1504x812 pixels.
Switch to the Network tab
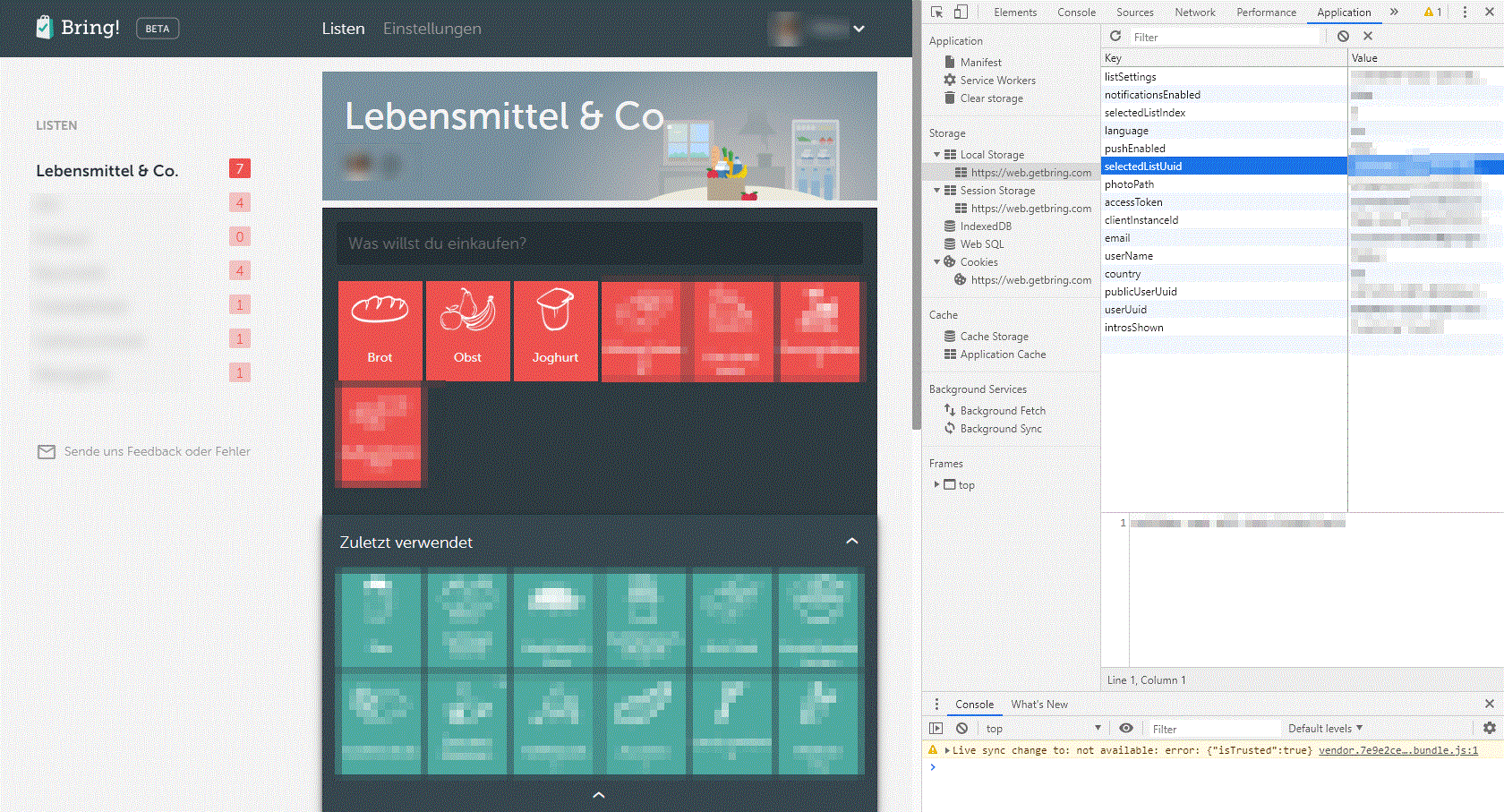(x=1194, y=13)
